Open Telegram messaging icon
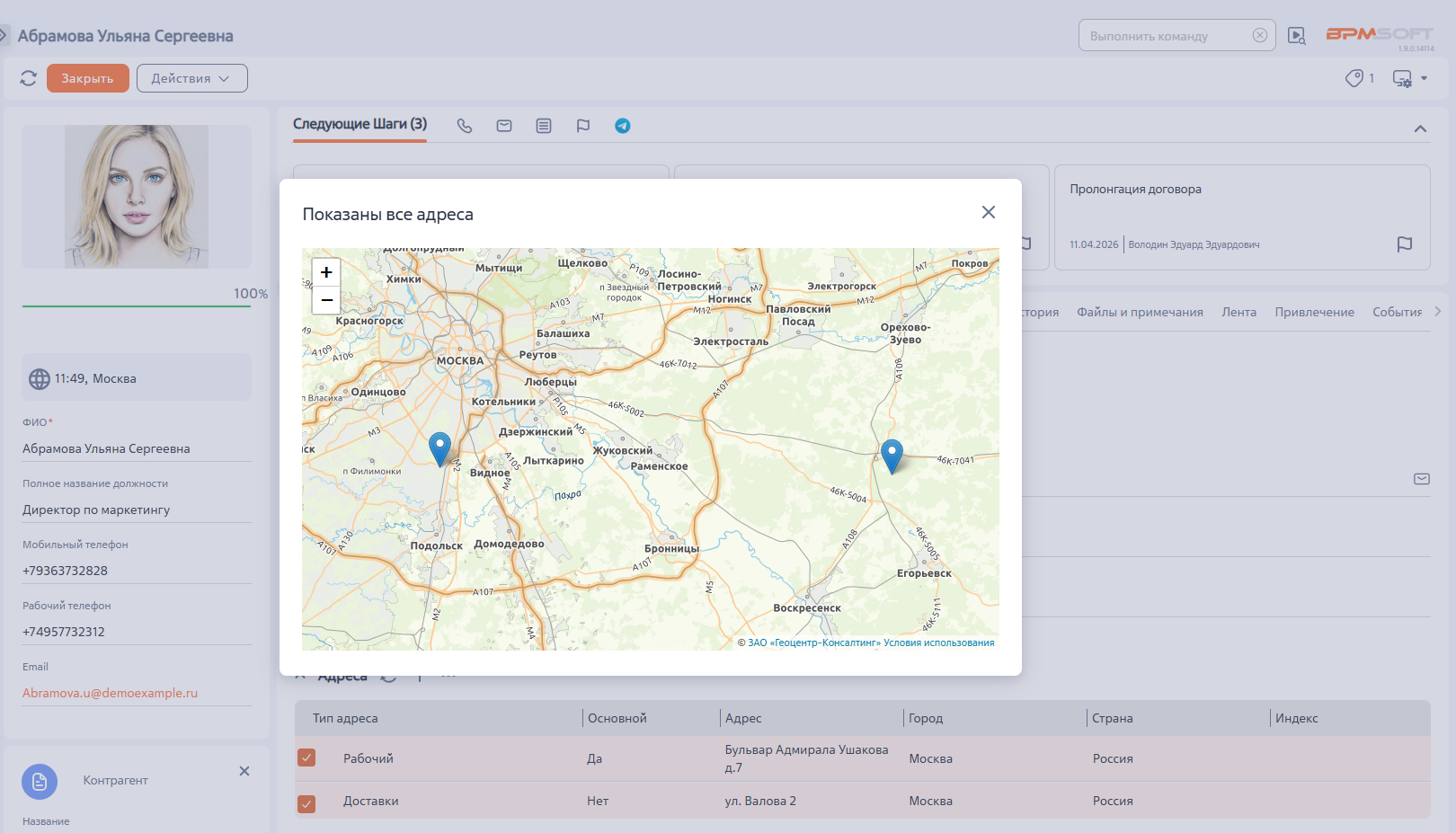 tap(623, 126)
